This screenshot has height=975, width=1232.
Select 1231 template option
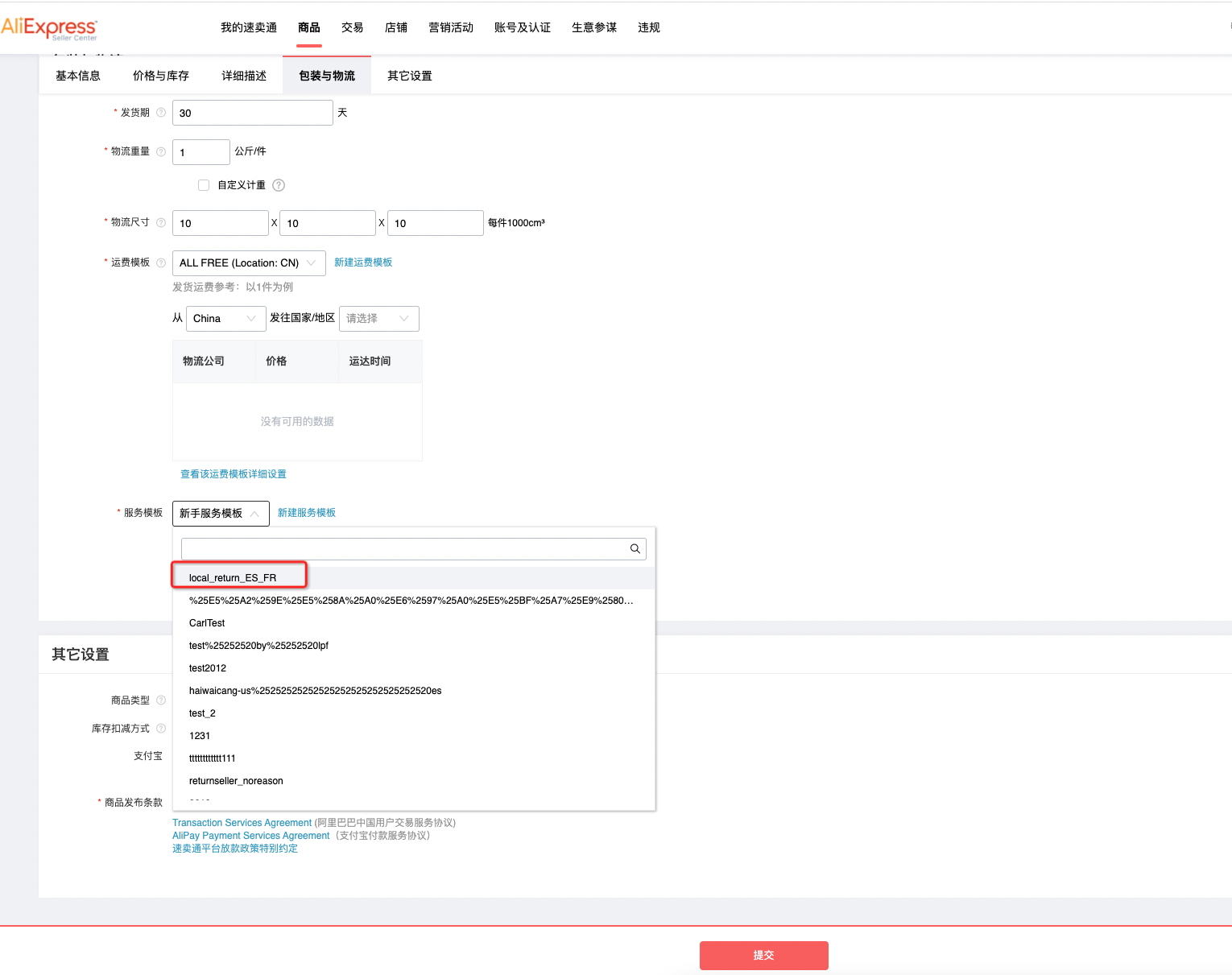[415, 736]
